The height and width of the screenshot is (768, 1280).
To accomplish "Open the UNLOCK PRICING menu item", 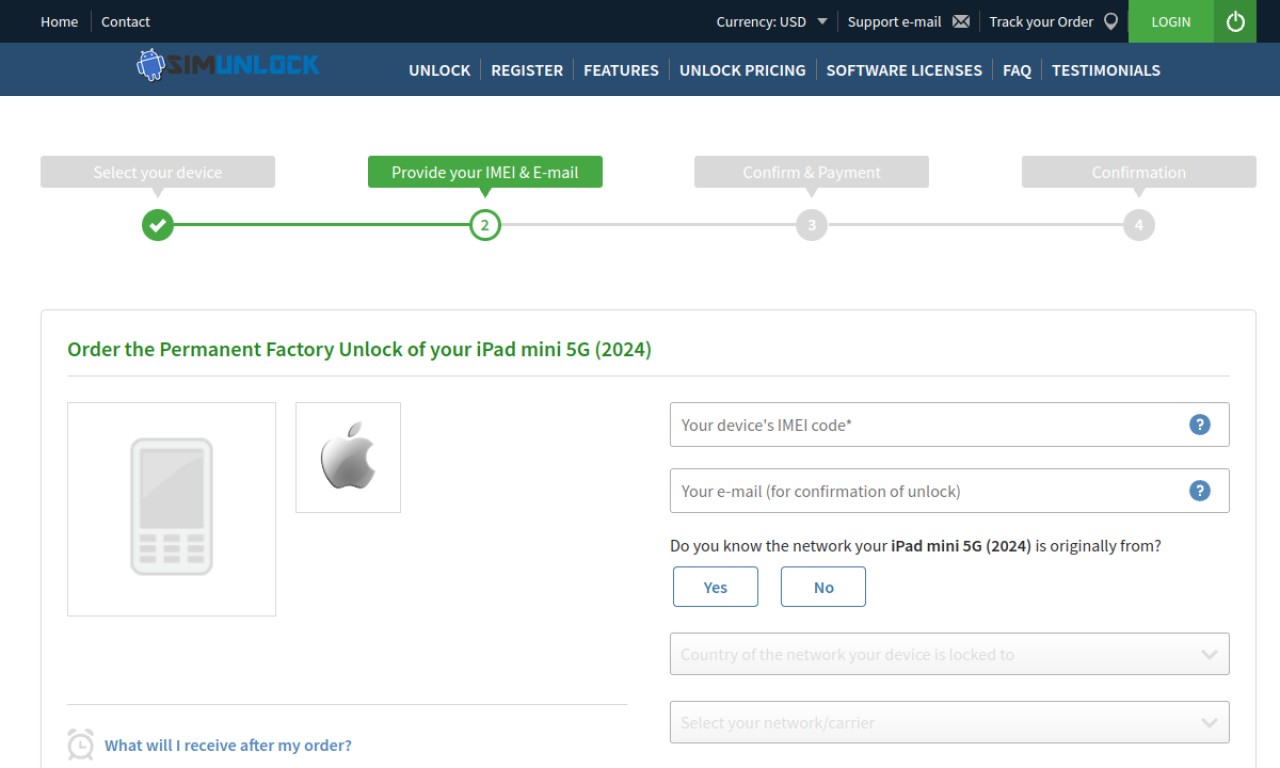I will [x=742, y=70].
